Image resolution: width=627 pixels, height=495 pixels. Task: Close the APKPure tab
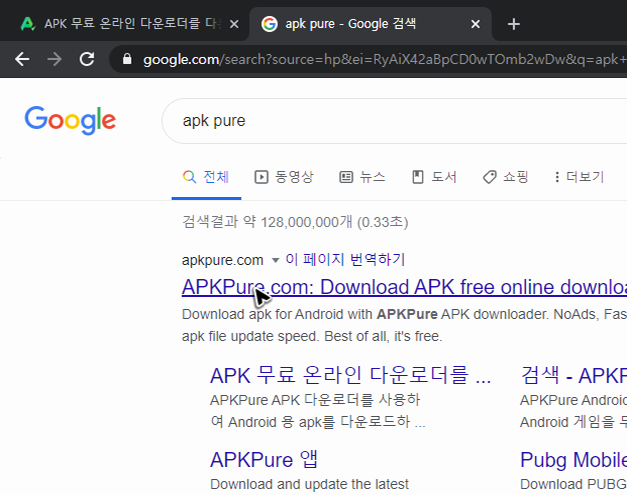[234, 24]
